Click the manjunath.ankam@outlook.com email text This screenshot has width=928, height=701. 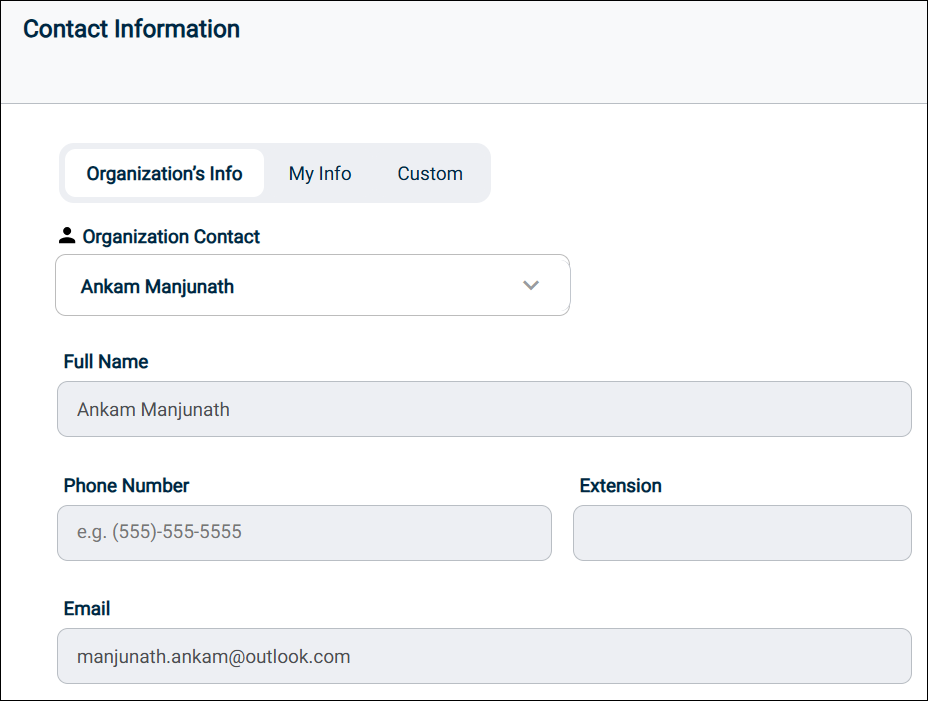point(213,657)
